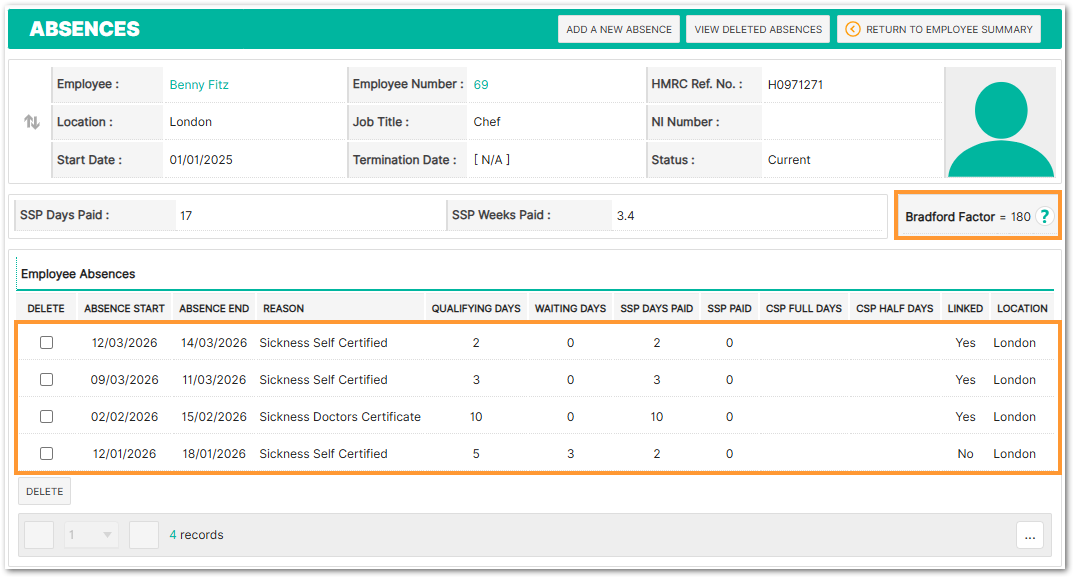Screen dimensions: 1074x578
Task: Click the next page button in pager
Action: click(144, 535)
